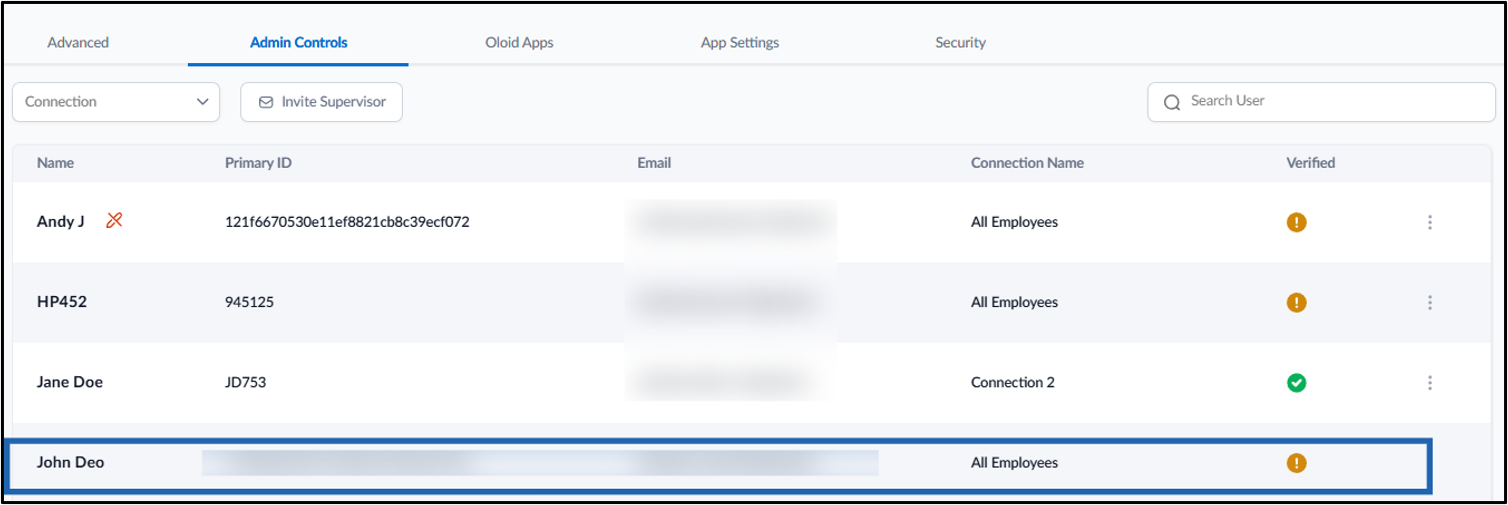Select the name Andy J
Viewport: 1508px width, 505px height.
point(61,222)
